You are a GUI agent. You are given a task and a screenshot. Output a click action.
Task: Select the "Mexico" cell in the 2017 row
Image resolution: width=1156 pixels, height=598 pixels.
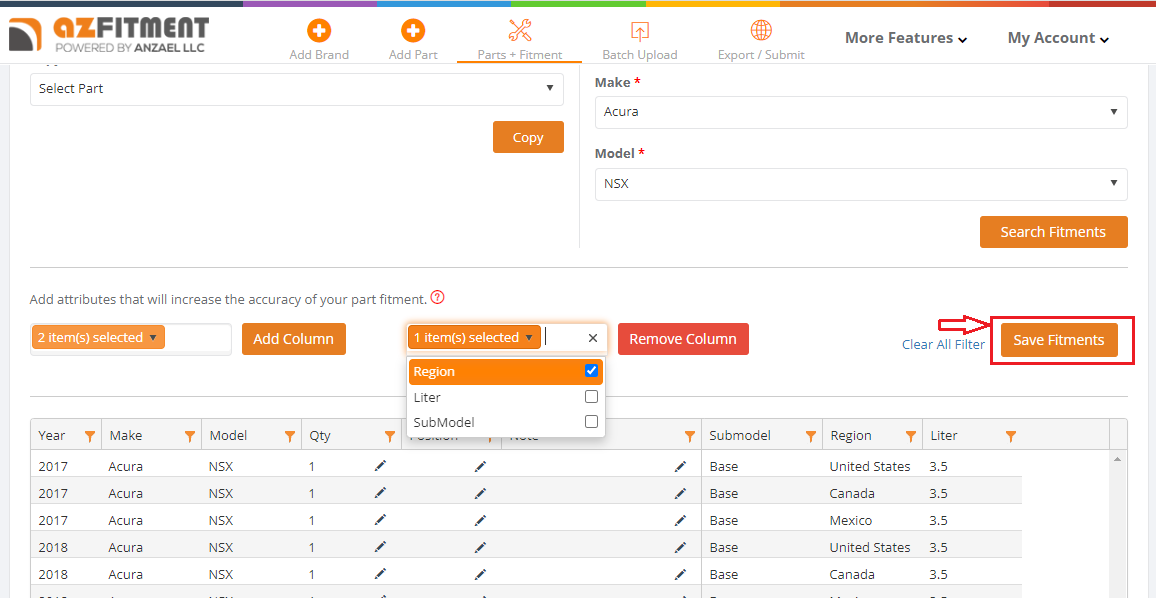click(x=851, y=521)
